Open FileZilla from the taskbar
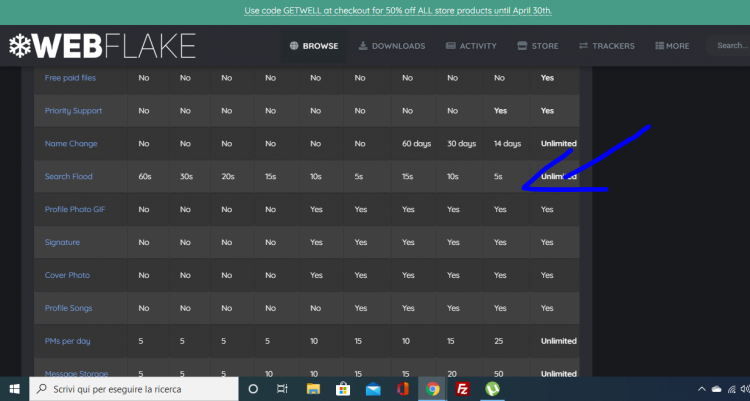The height and width of the screenshot is (401, 750). 462,388
